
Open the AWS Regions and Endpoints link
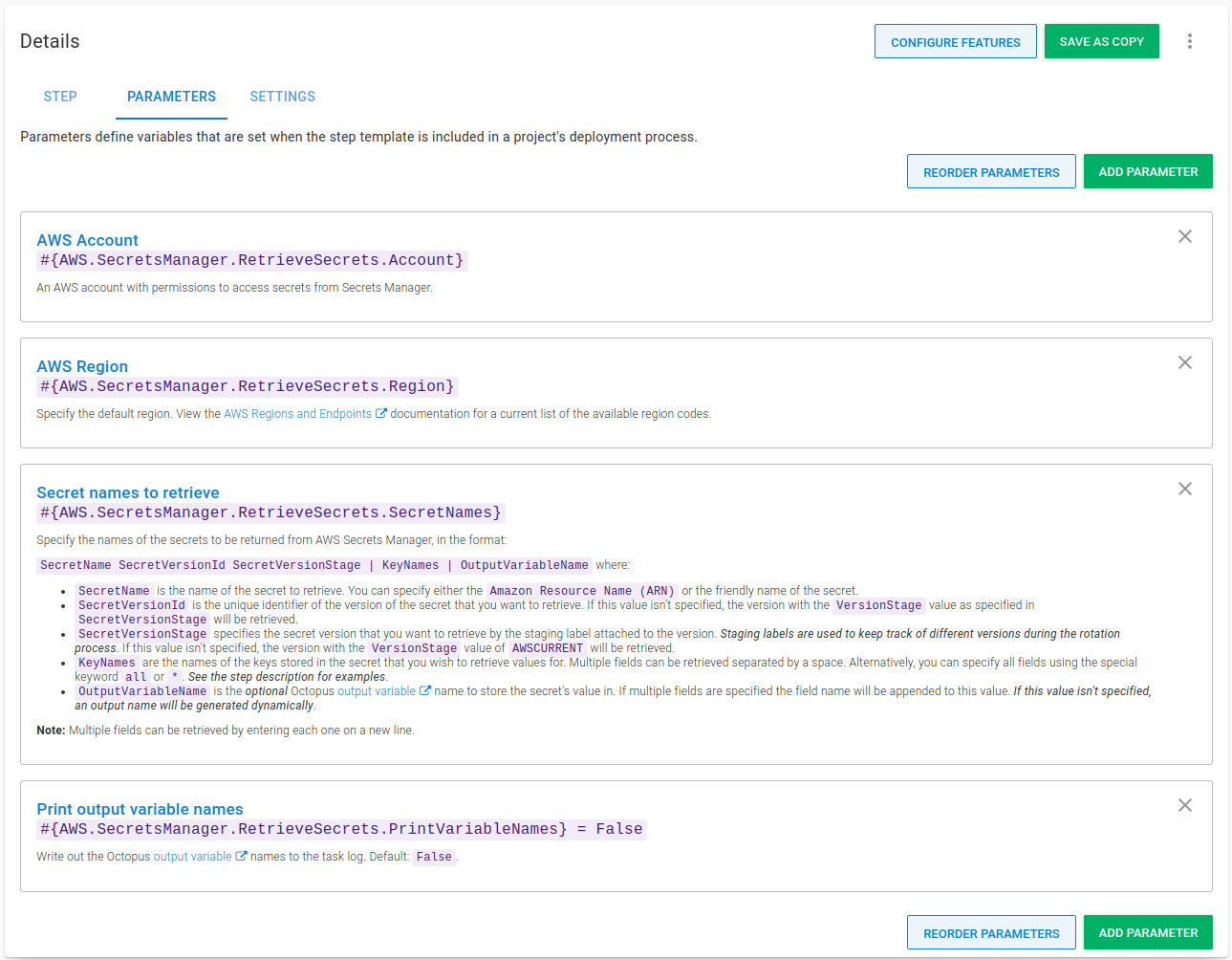click(297, 414)
